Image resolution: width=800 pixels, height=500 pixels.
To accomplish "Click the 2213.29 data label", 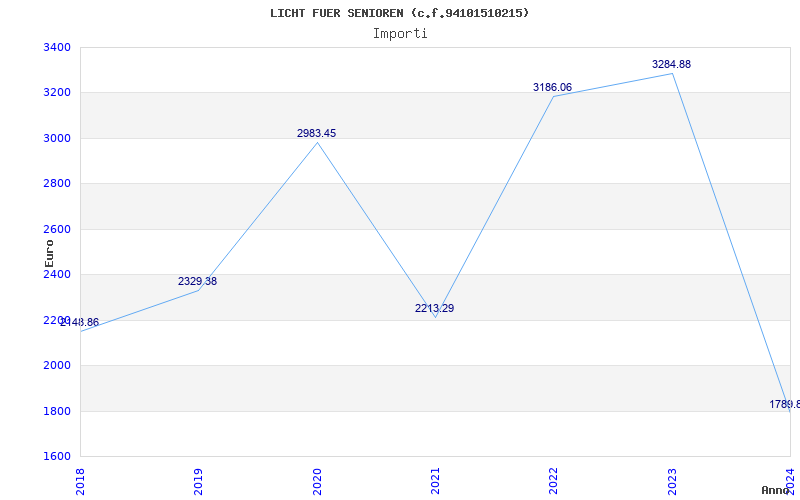I will pyautogui.click(x=434, y=308).
